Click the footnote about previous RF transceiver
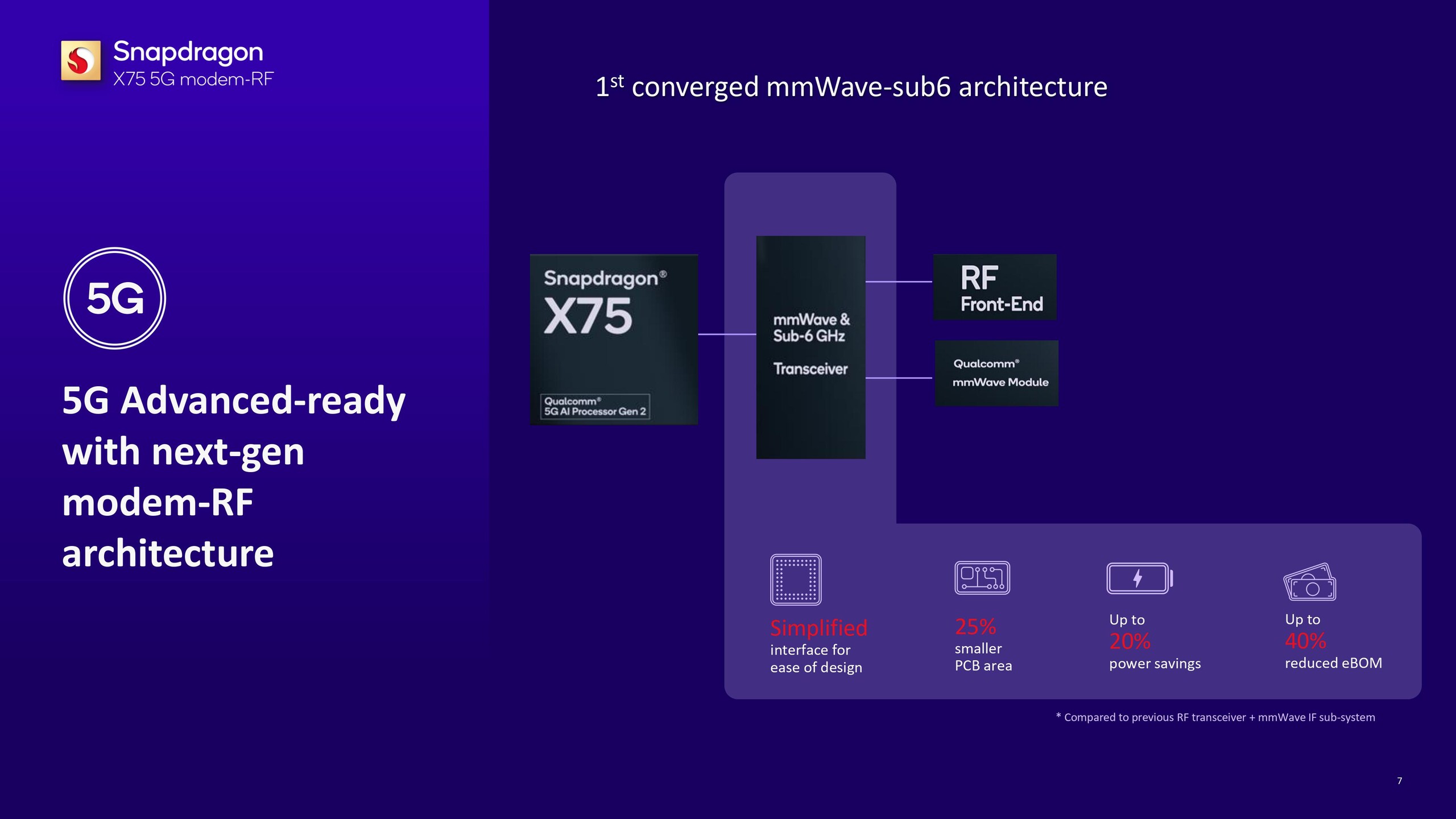 (1215, 717)
